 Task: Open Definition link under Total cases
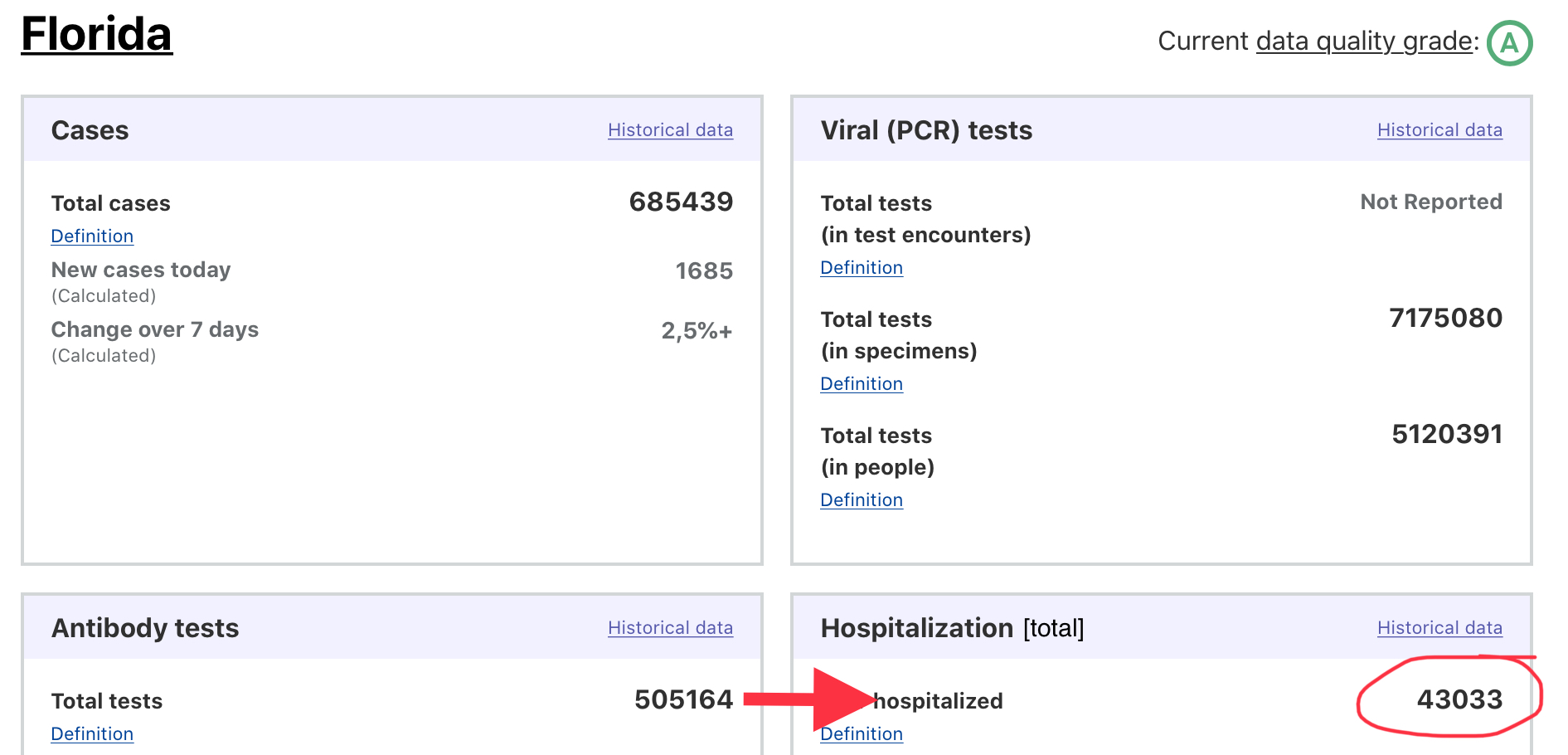[92, 236]
